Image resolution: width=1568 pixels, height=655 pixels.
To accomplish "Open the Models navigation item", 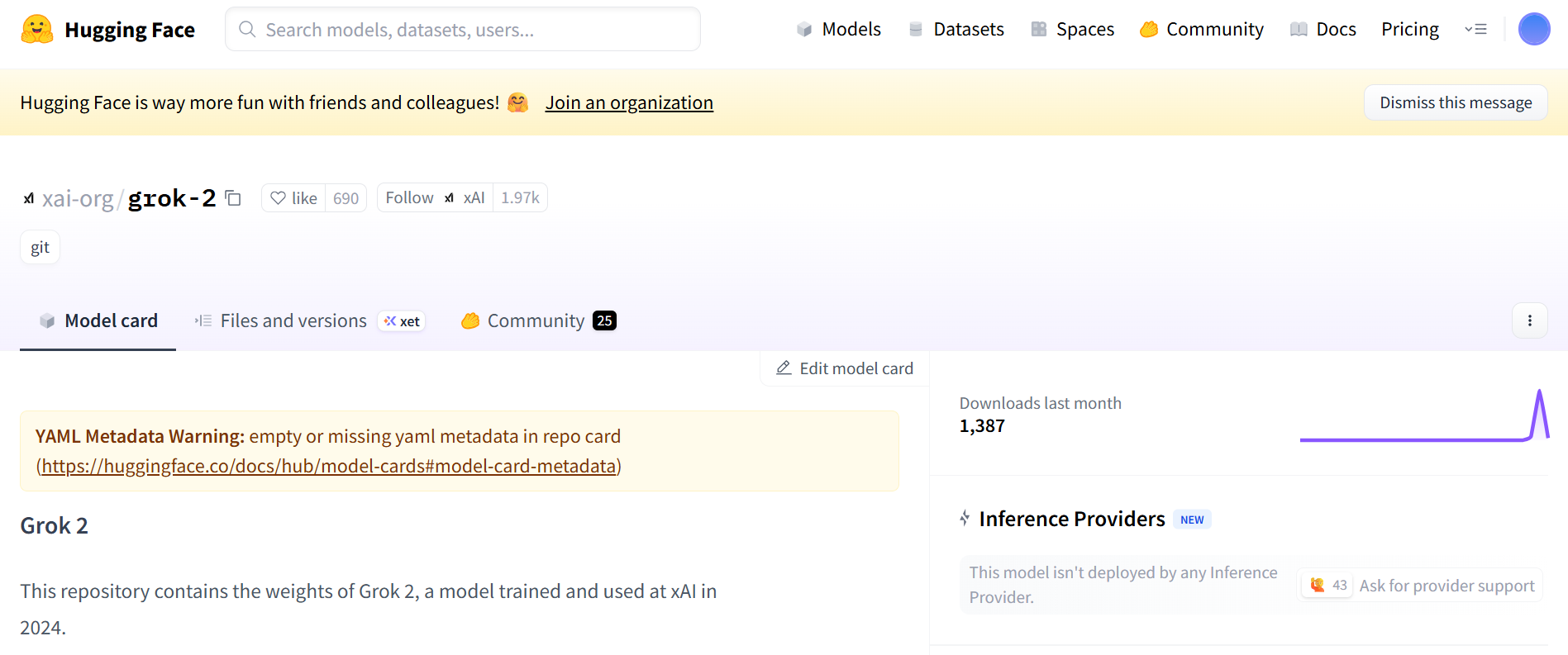I will (x=839, y=30).
